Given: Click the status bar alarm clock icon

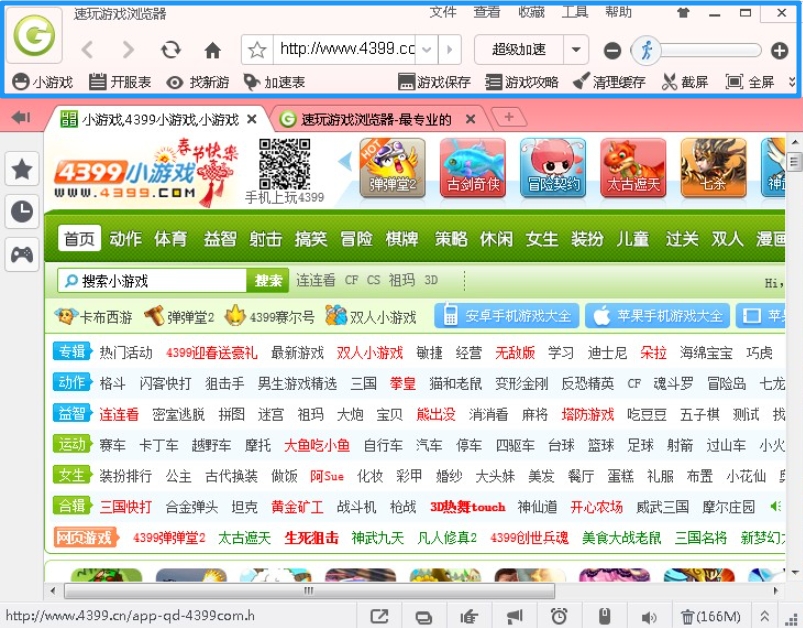Looking at the screenshot, I should tap(559, 616).
